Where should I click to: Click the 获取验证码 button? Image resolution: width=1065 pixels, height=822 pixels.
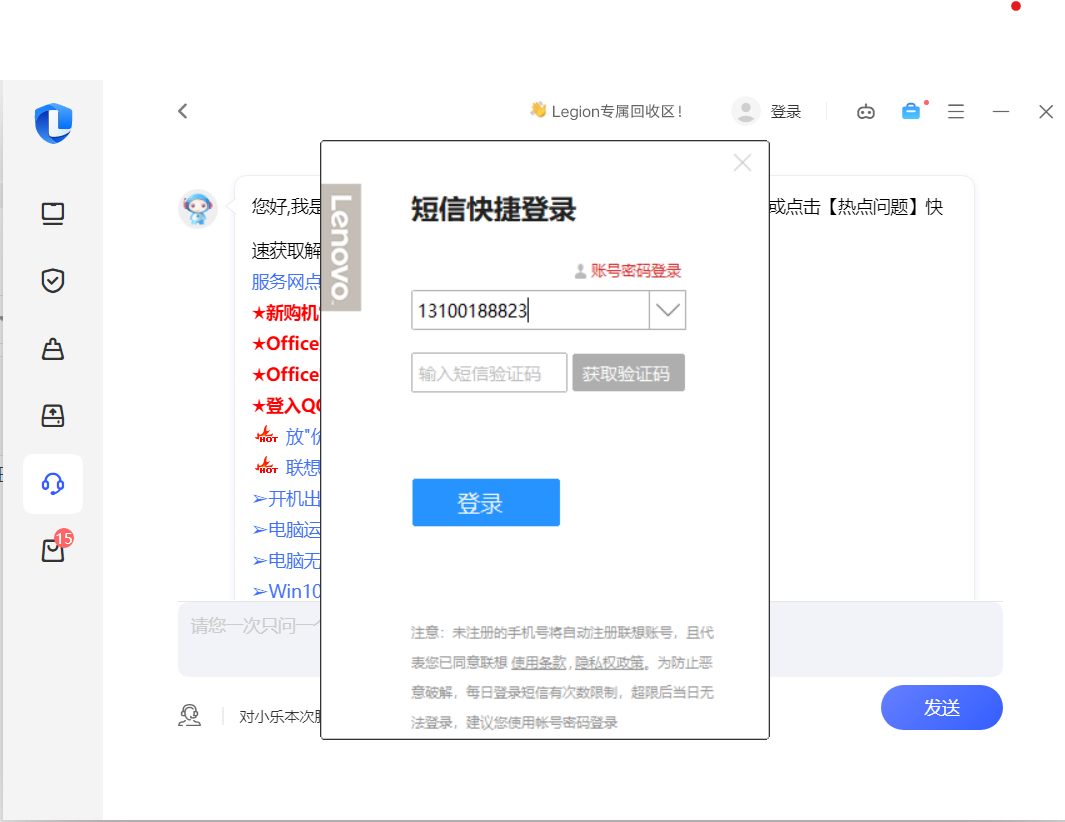pos(628,373)
